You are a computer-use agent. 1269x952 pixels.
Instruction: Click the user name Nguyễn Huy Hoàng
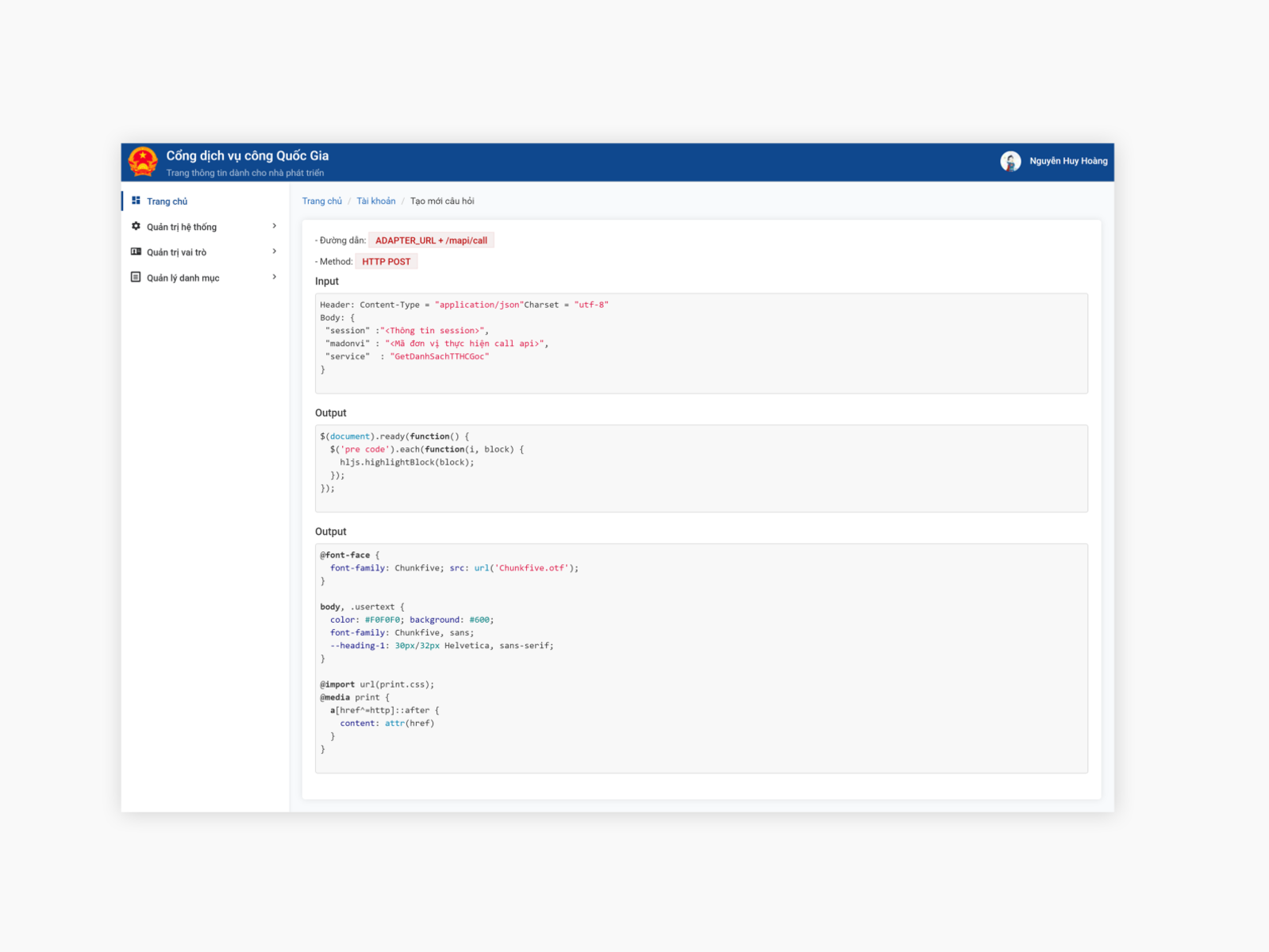tap(1068, 161)
